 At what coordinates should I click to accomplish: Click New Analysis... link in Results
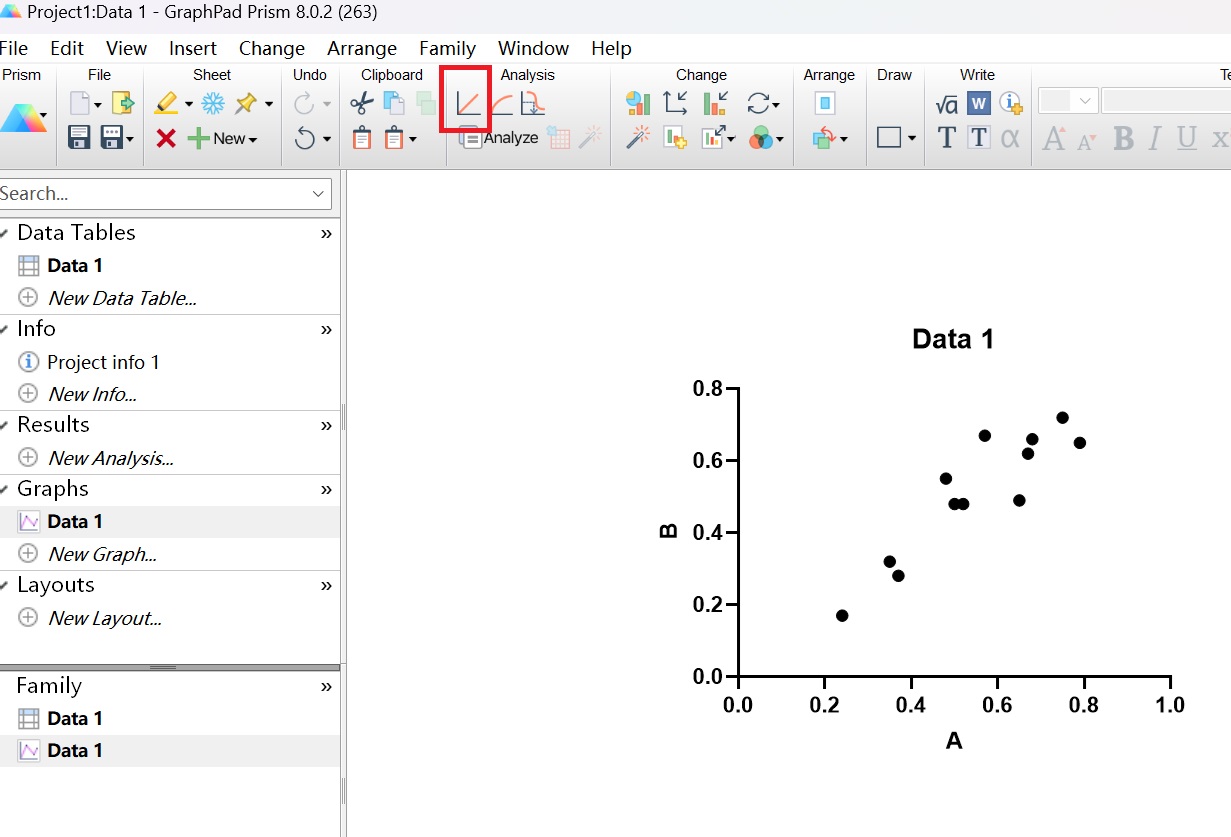tap(110, 458)
